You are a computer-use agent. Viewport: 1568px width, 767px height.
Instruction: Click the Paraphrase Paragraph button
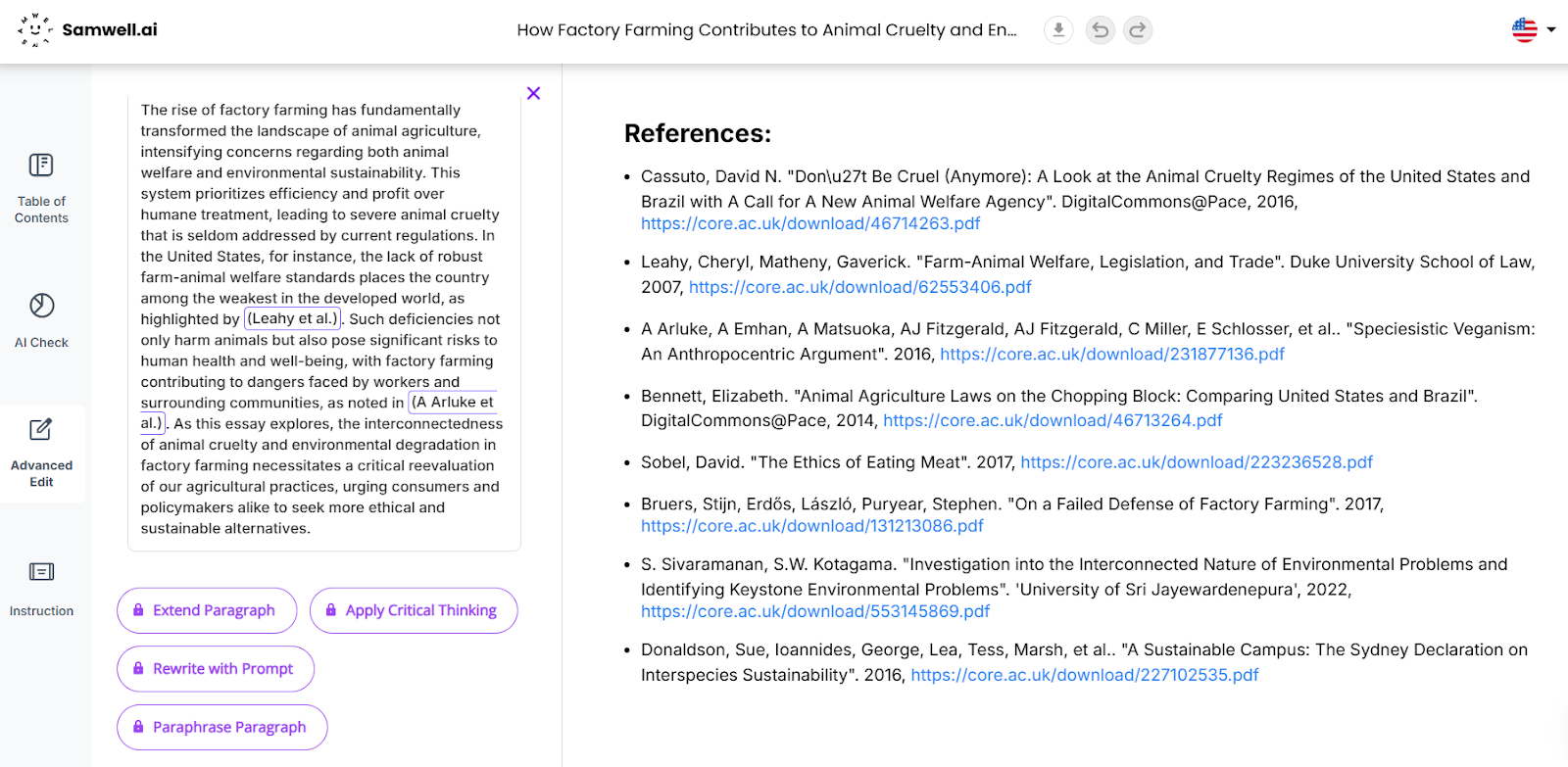222,727
